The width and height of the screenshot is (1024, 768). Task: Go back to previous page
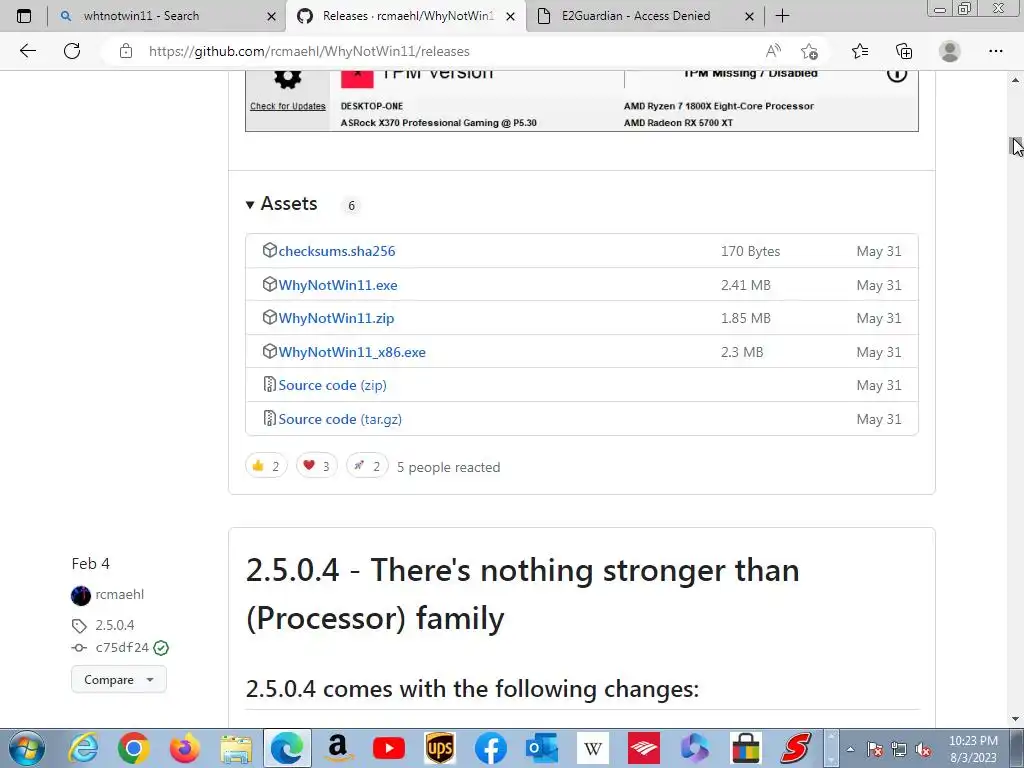[27, 51]
